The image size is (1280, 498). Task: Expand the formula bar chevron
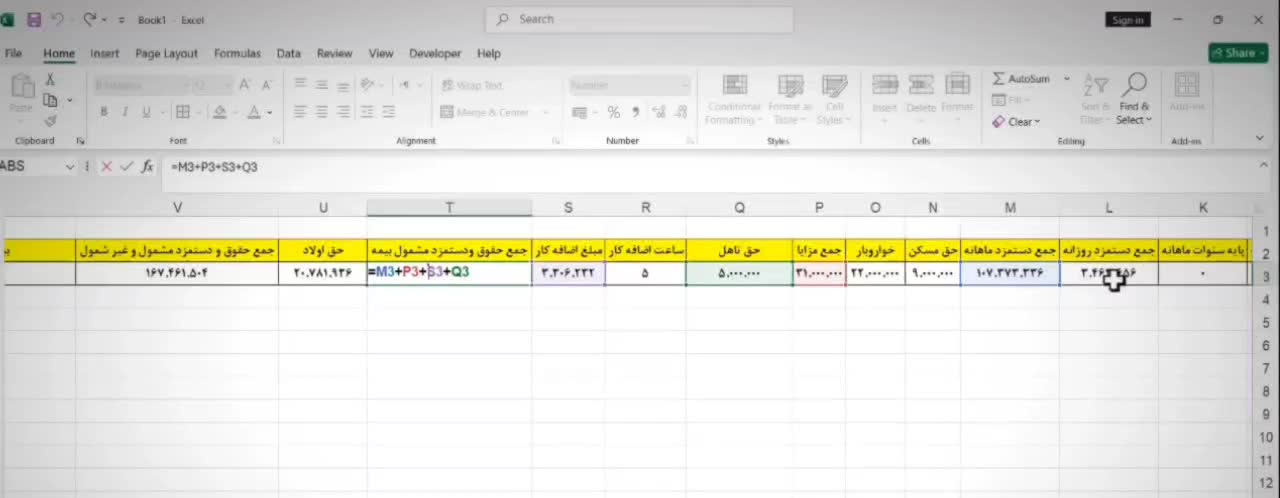point(1263,166)
